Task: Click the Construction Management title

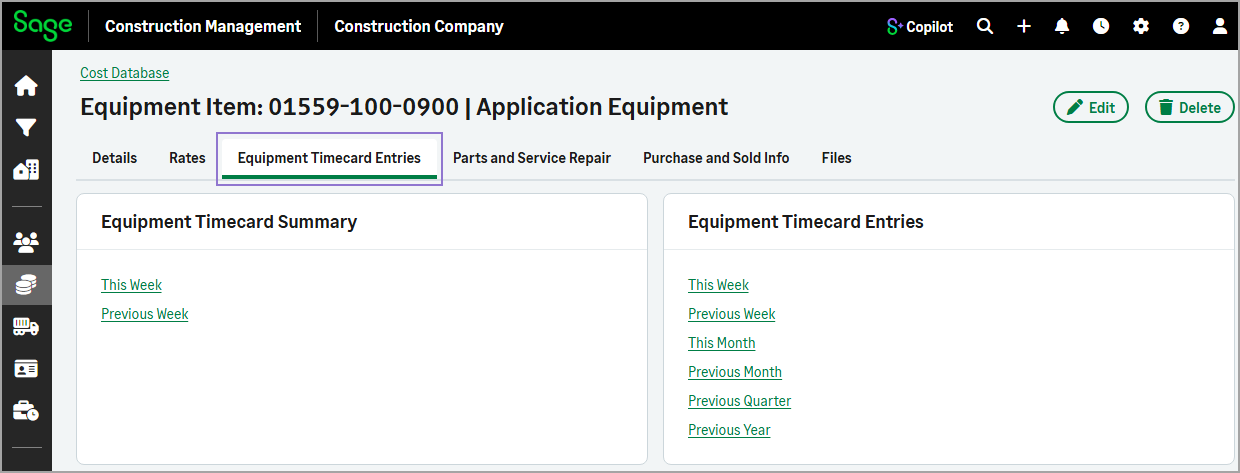Action: (203, 27)
